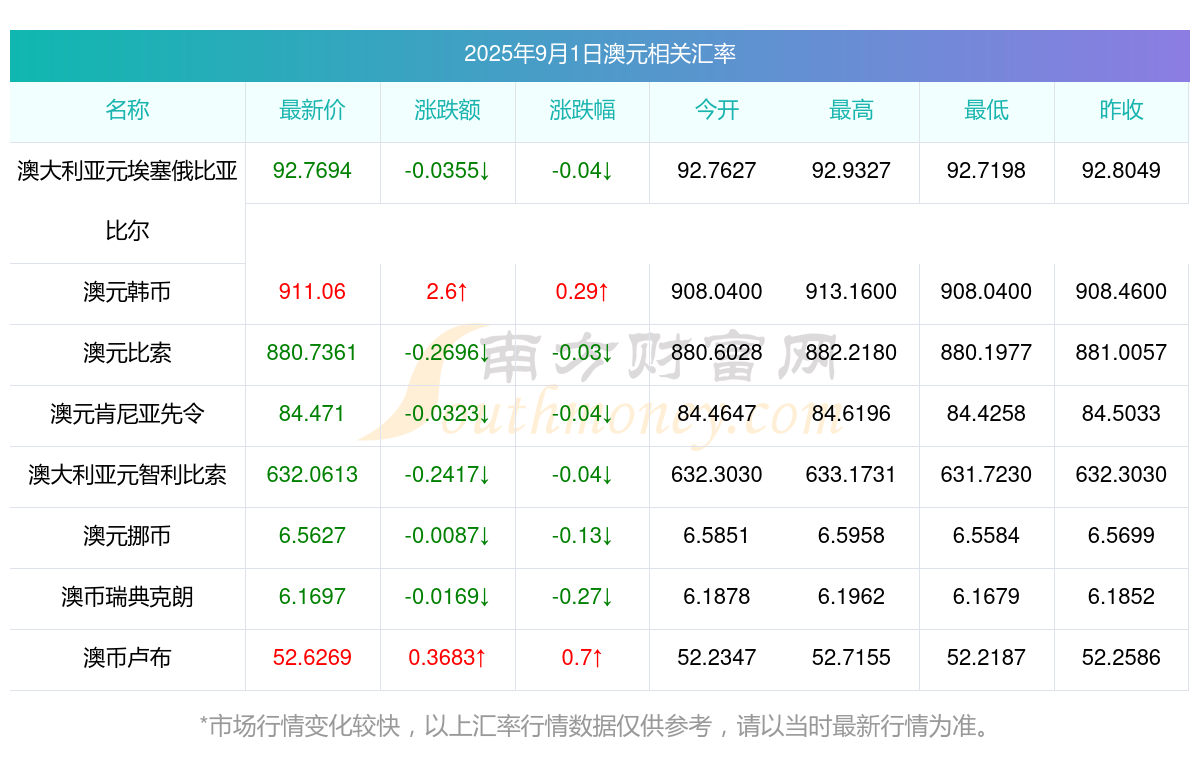Screen dimensions: 1200x757
Task: Click the title '2025年9月1日澳元相关汇率'
Action: (600, 54)
